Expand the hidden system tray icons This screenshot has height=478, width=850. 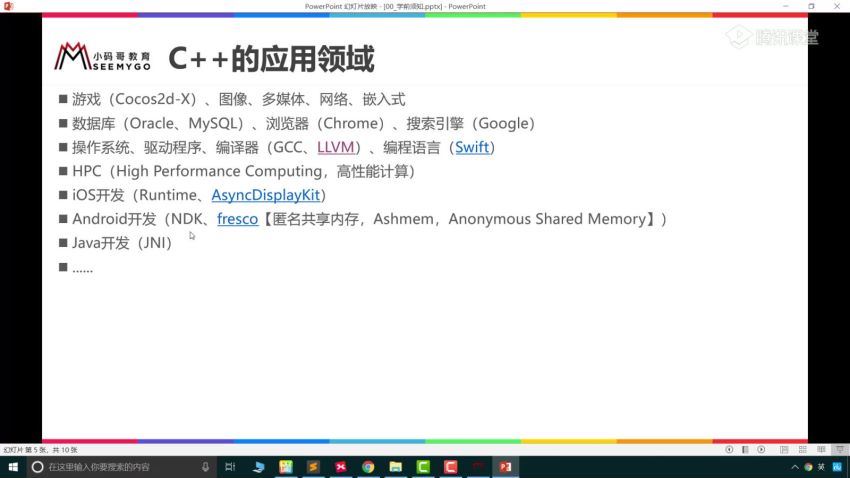(795, 467)
